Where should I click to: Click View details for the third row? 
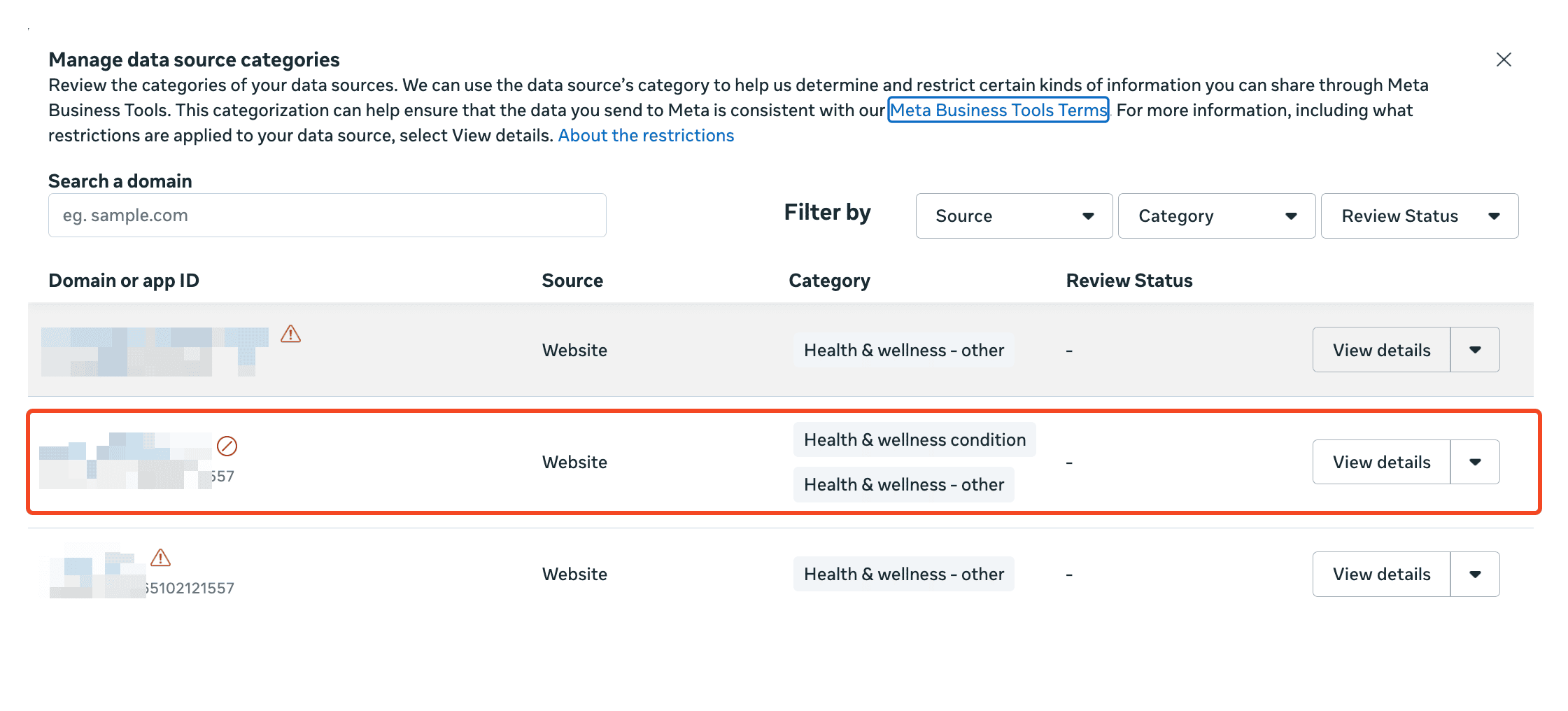1380,574
